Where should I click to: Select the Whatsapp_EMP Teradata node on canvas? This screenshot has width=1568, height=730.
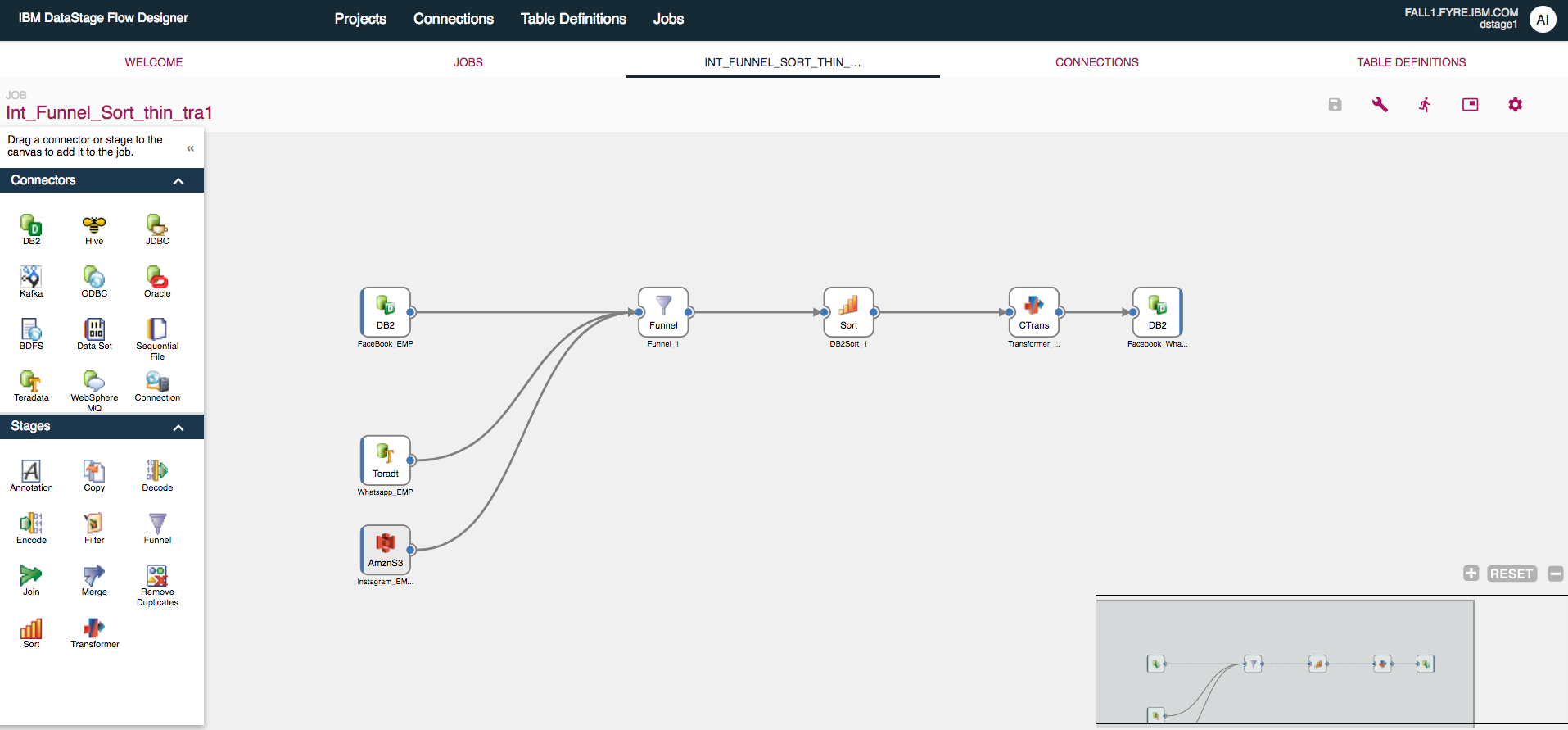click(386, 460)
